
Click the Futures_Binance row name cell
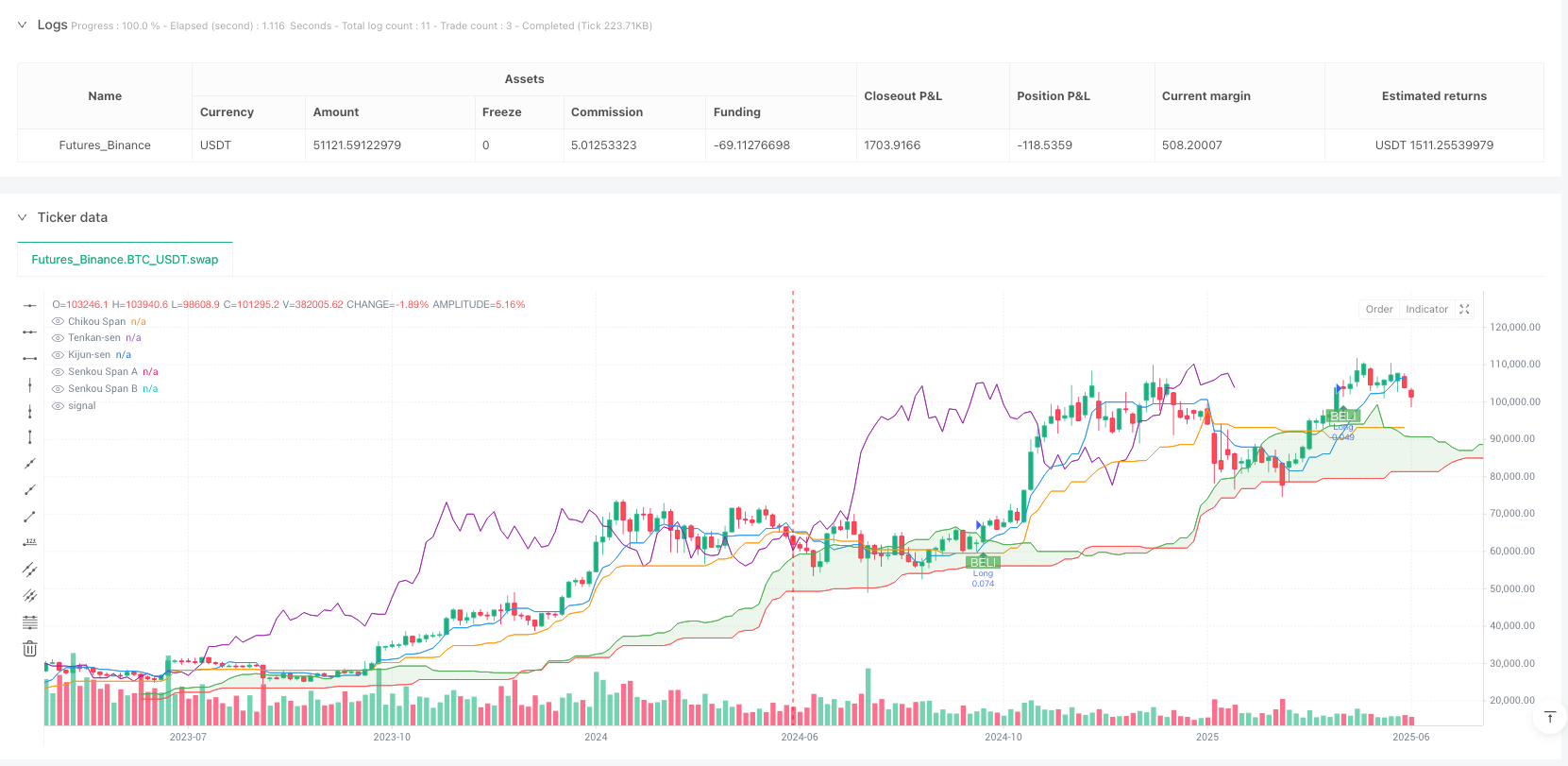[105, 145]
